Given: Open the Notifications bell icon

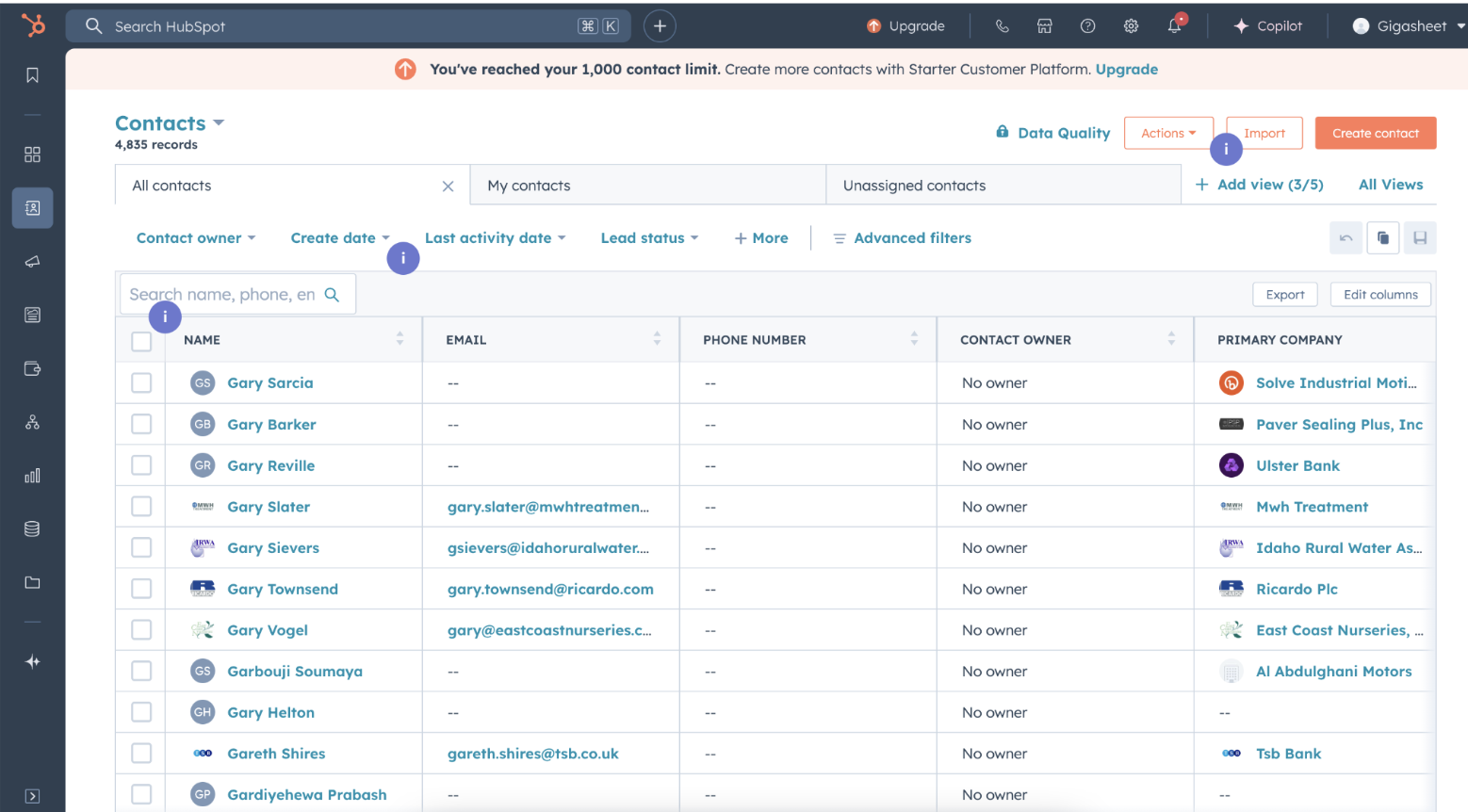Looking at the screenshot, I should pos(1174,26).
